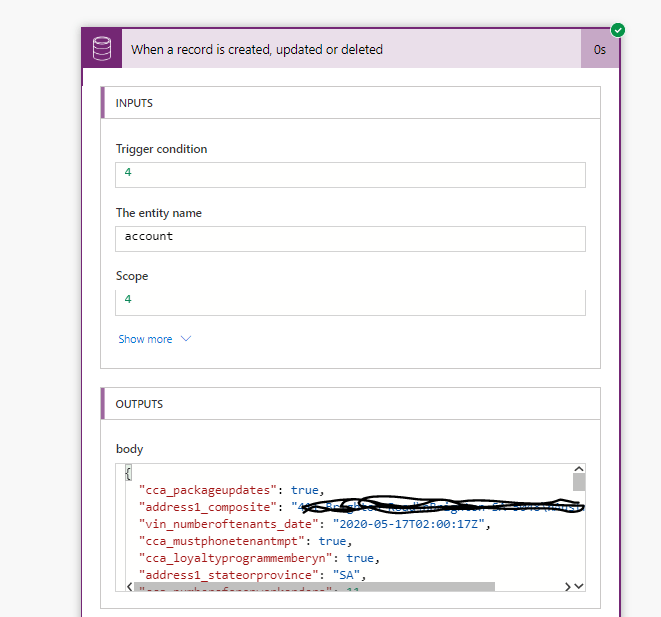Click the body horizontal scroll right arrow
Image resolution: width=661 pixels, height=617 pixels.
coord(567,587)
